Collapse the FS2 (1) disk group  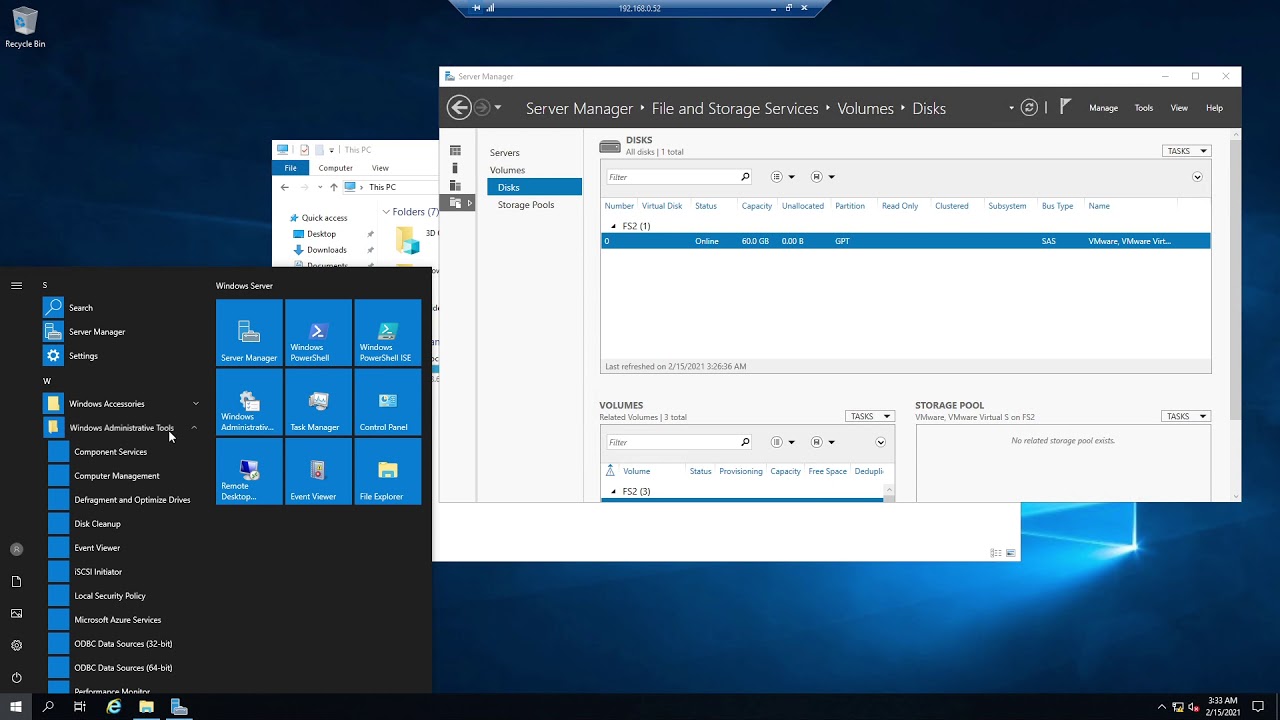coord(614,226)
